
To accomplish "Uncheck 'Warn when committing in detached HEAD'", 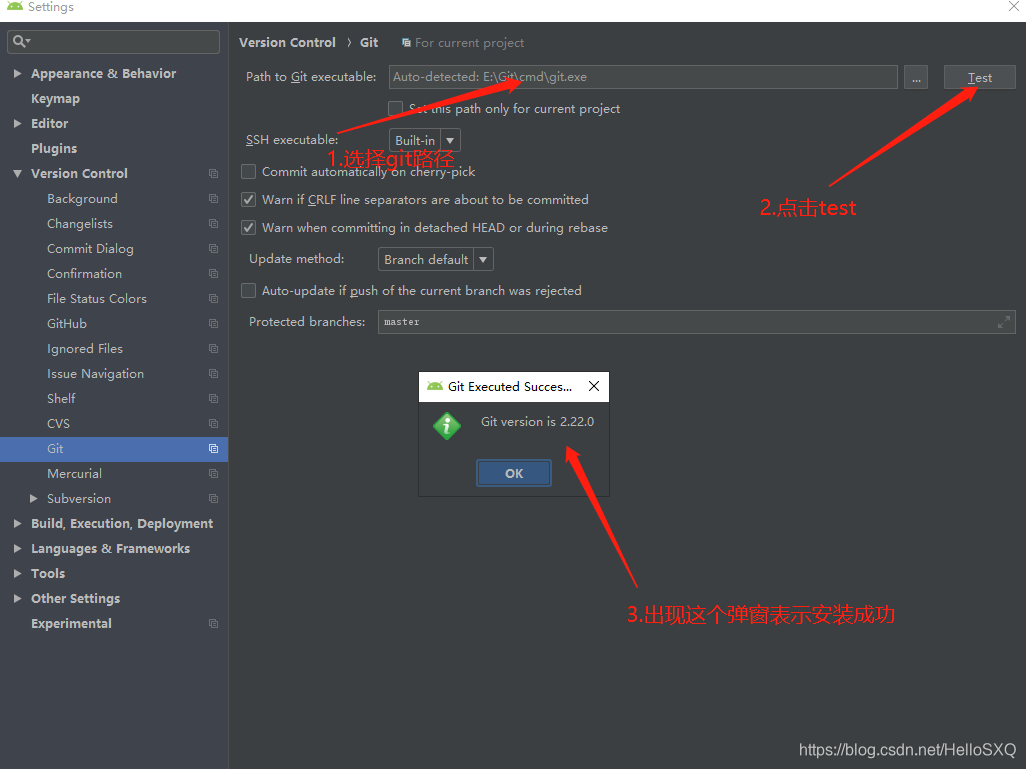I will coord(249,228).
